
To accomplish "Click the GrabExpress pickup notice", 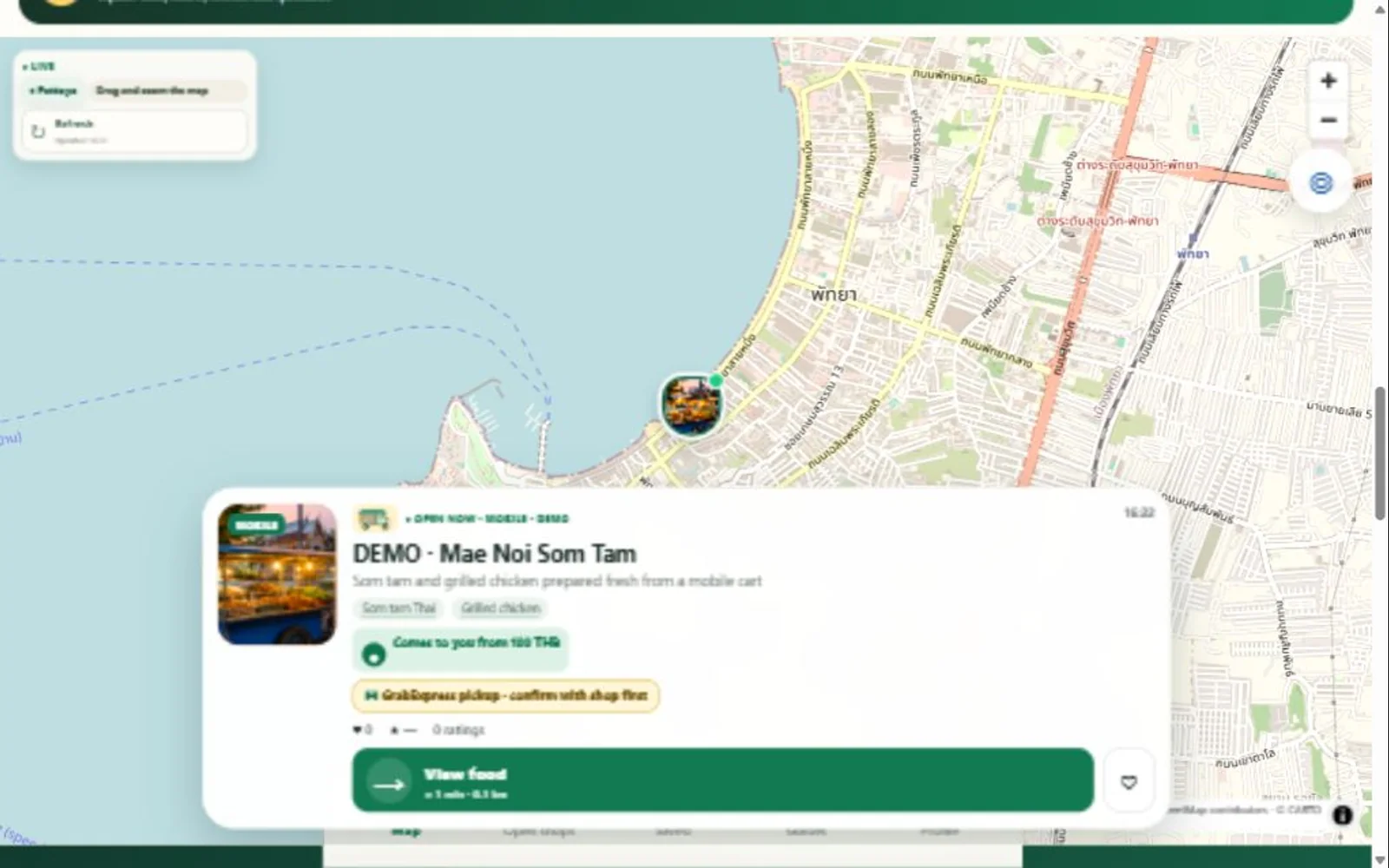I will [x=505, y=695].
